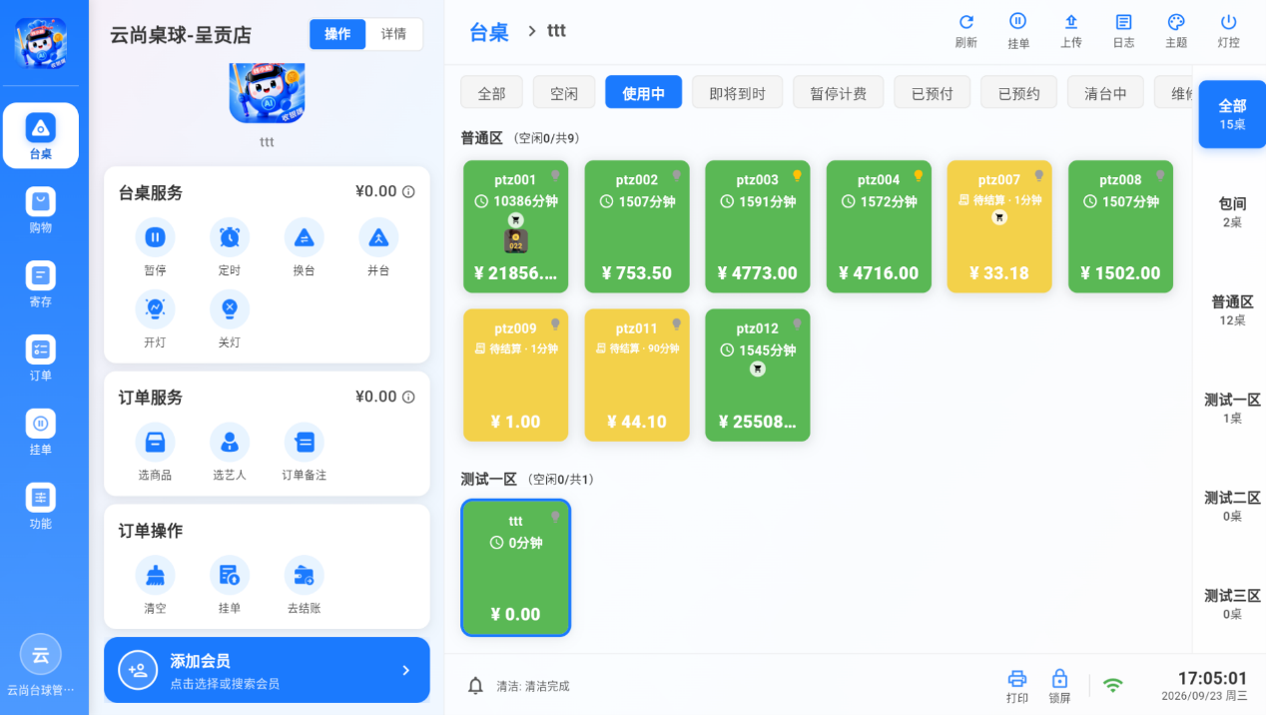Image resolution: width=1266 pixels, height=715 pixels.
Task: Select the 操作 operations toggle
Action: 338,34
